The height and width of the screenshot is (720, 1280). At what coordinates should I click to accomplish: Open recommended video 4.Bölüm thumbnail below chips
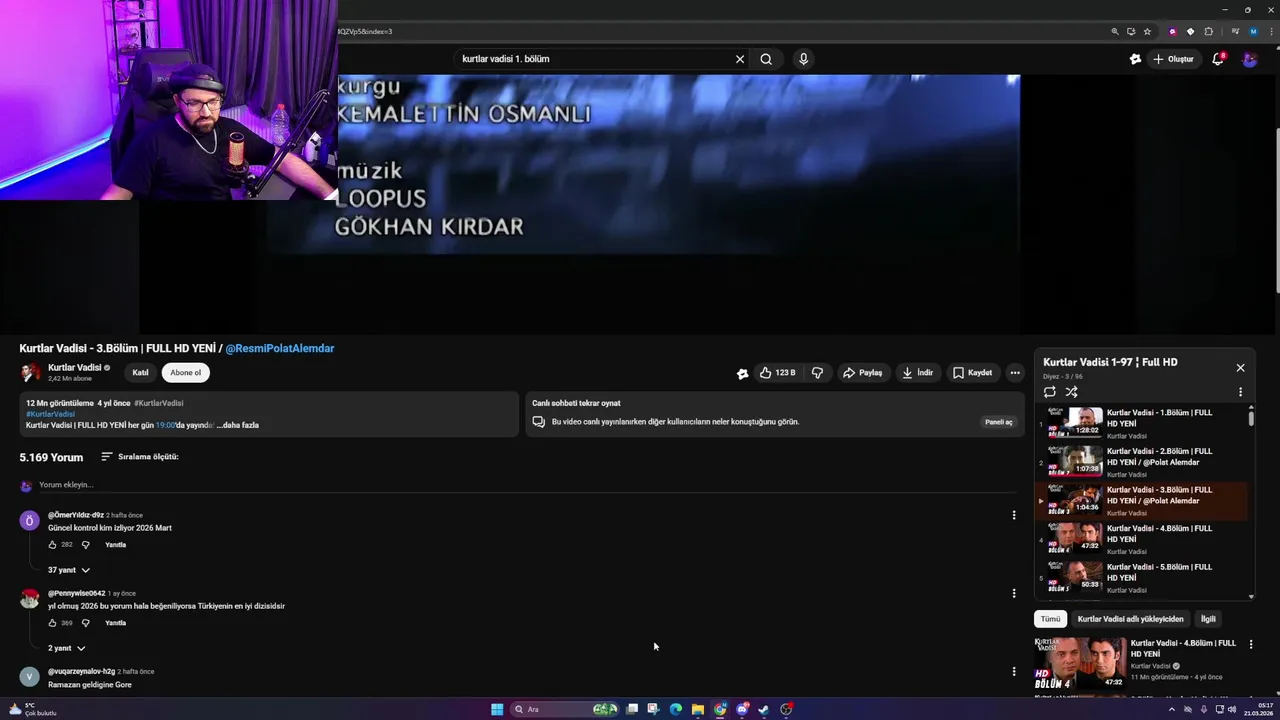(x=1080, y=663)
